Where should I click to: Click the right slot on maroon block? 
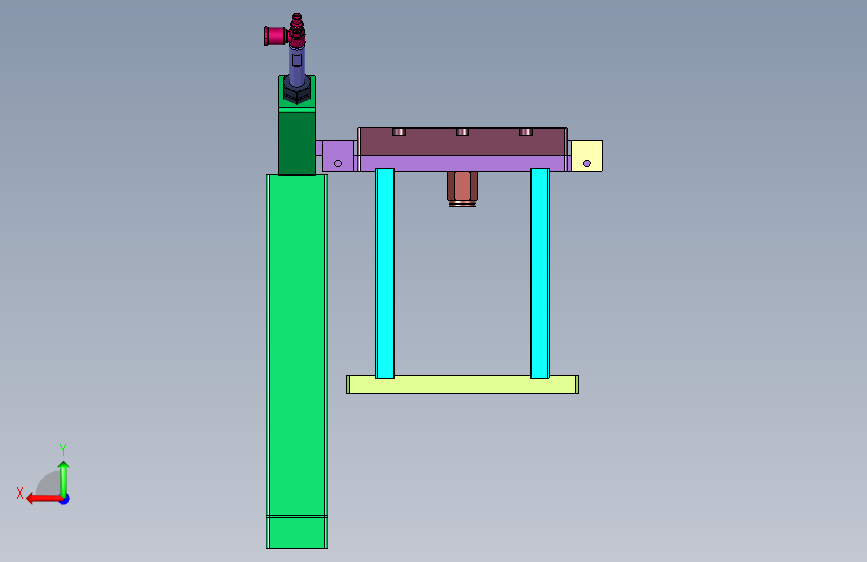coord(526,132)
